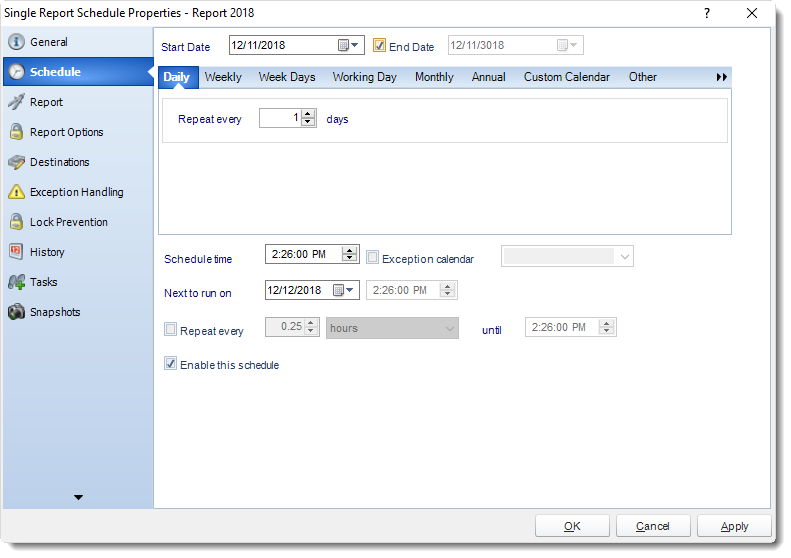The width and height of the screenshot is (791, 558).
Task: Toggle the End Date checkbox
Action: (x=379, y=45)
